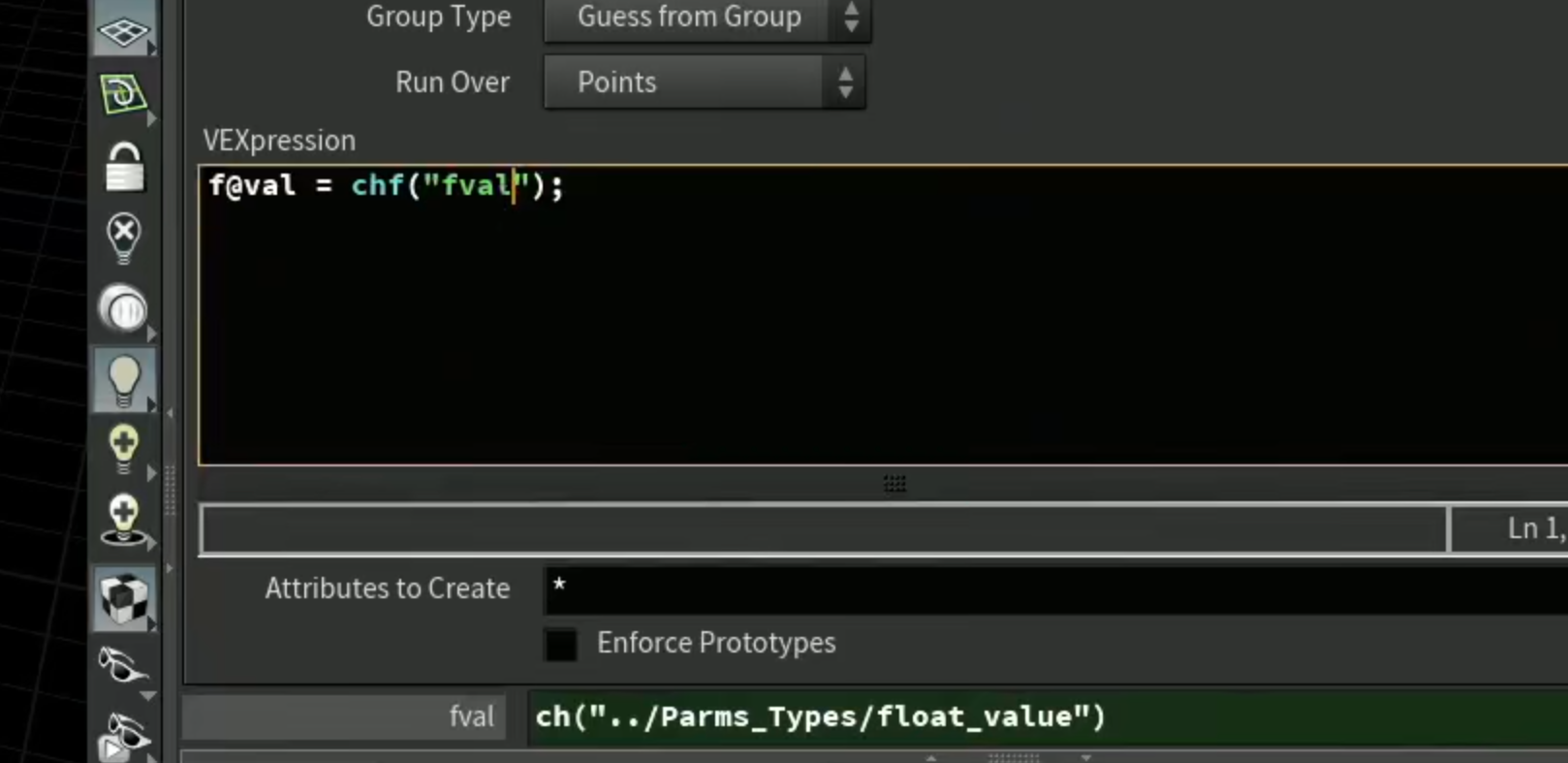Open the Group Type dropdown
This screenshot has height=763, width=1568.
707,17
